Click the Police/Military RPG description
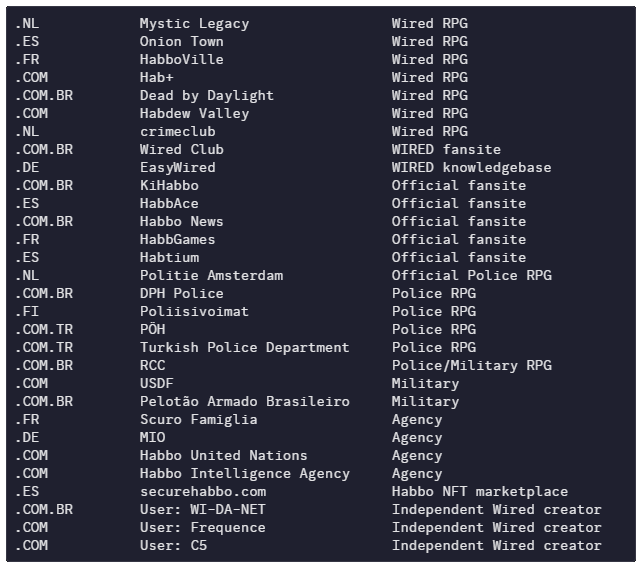 point(471,365)
